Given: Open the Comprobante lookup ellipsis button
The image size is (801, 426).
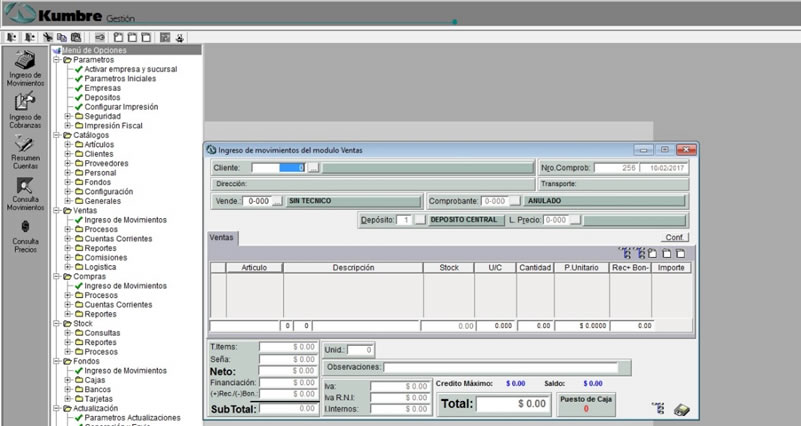Looking at the screenshot, I should click(515, 201).
